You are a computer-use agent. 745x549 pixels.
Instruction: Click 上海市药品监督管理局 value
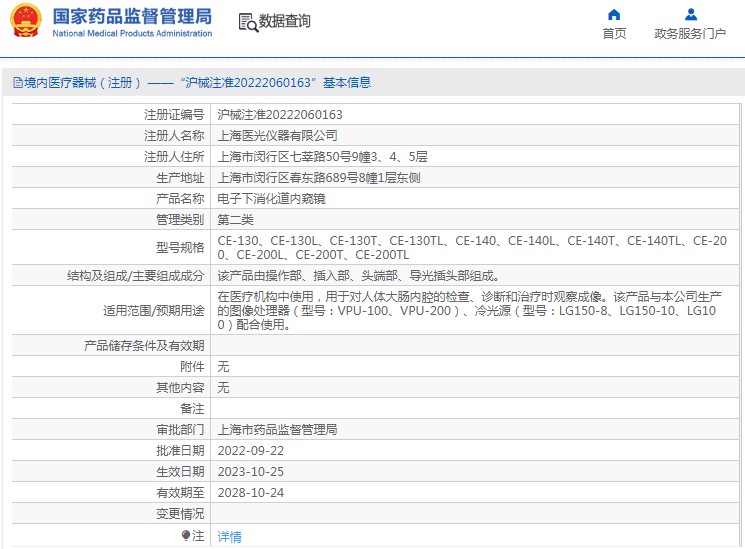coord(277,430)
